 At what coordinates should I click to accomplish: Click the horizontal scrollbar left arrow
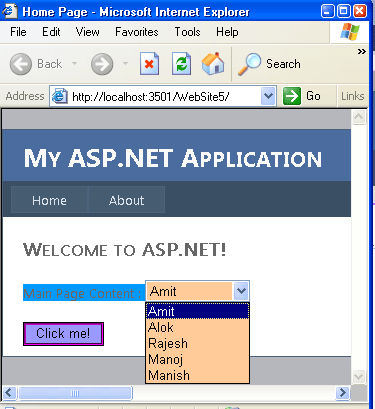point(10,393)
